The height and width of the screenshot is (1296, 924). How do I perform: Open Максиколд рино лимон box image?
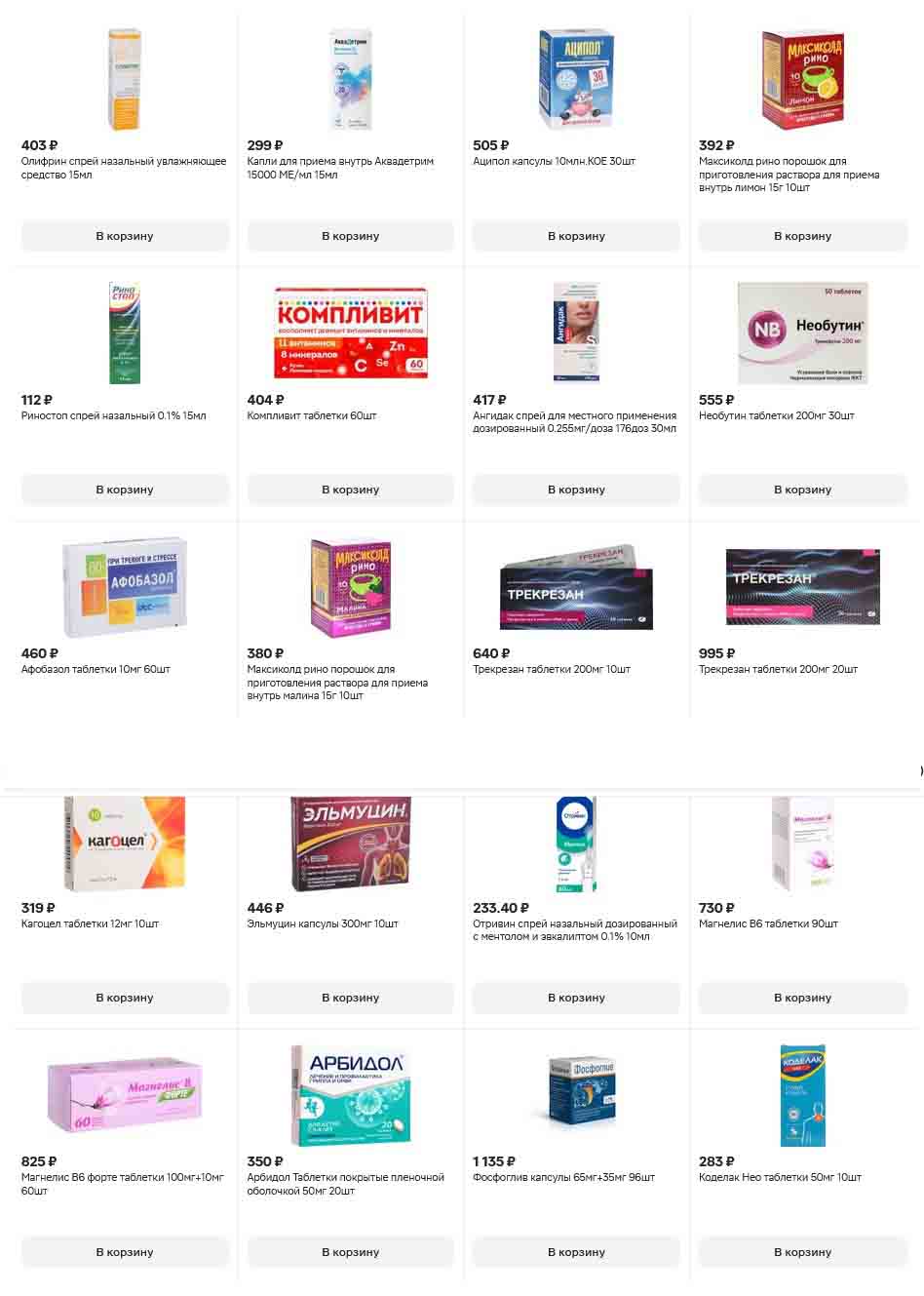click(x=803, y=80)
